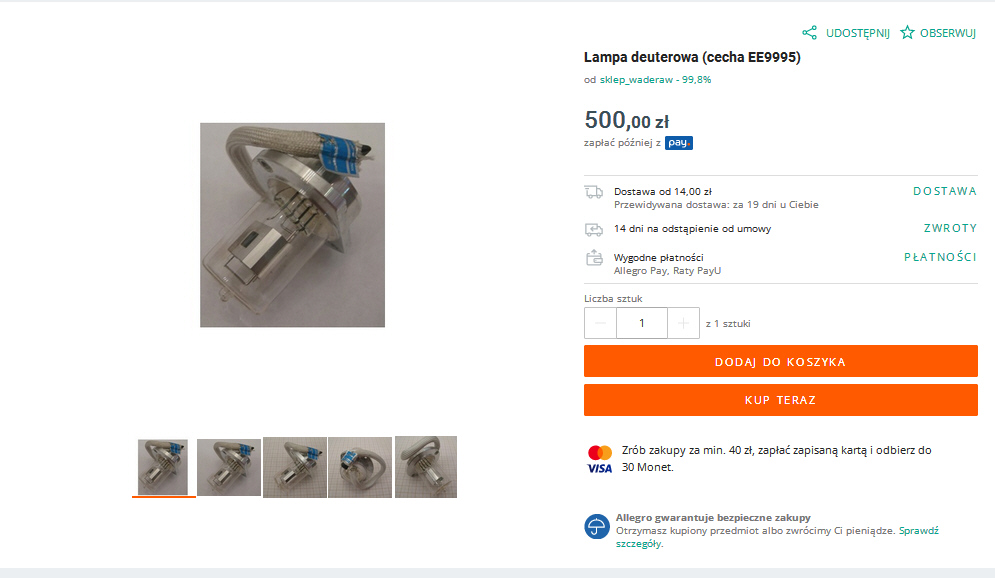Click the returns icon beside 14 dni
This screenshot has height=578, width=995.
594,229
